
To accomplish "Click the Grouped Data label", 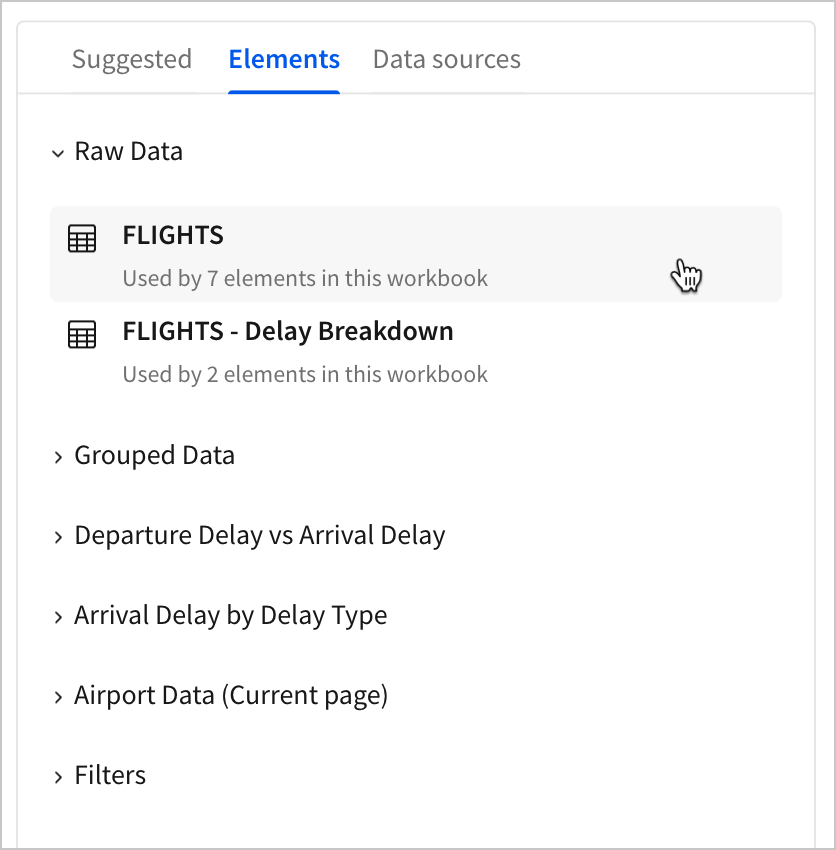I will 155,456.
